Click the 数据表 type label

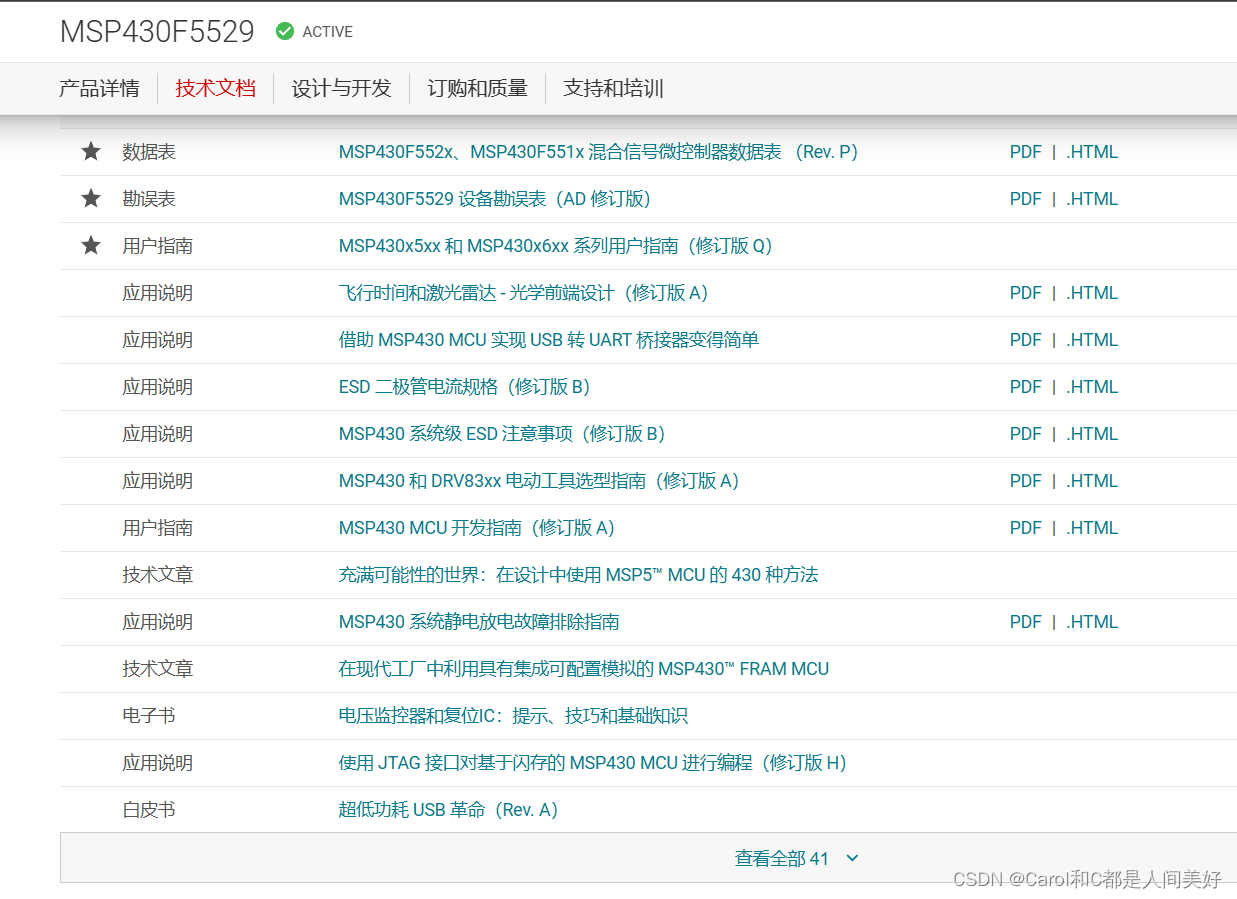(149, 152)
